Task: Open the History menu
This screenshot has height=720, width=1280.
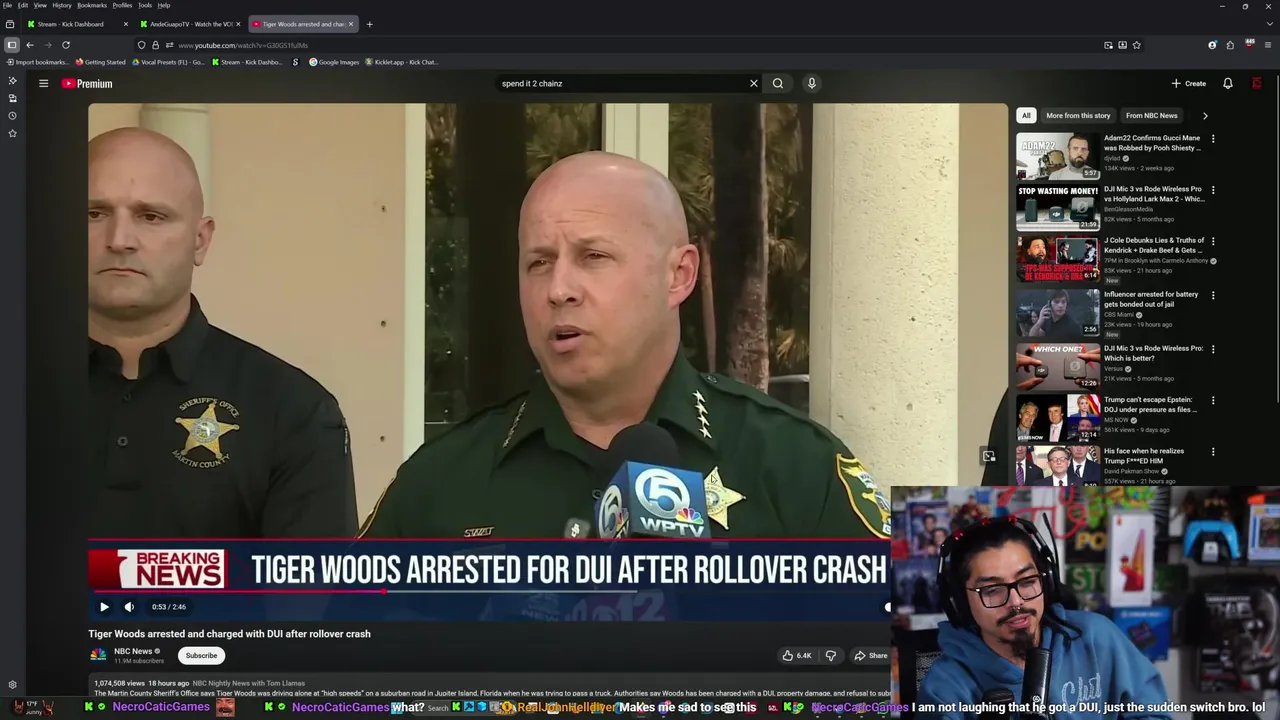Action: point(62,5)
